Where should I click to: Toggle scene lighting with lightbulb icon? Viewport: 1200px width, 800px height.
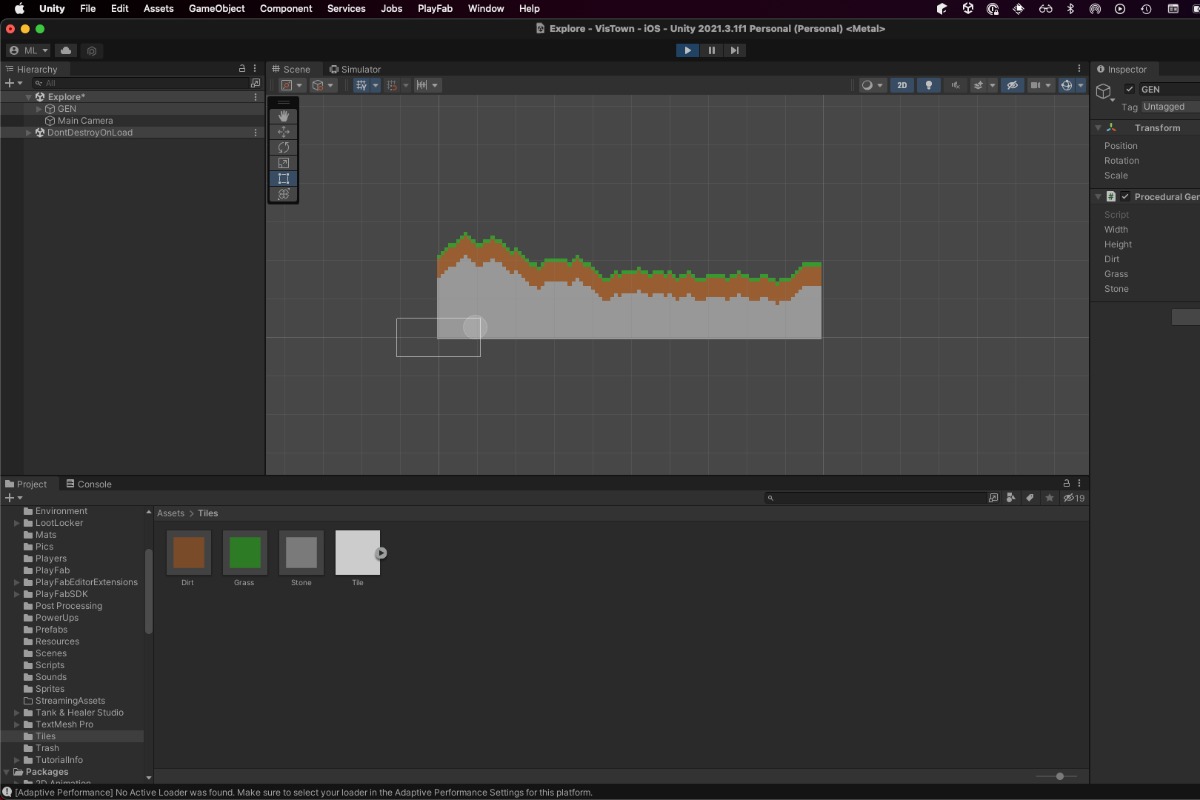coord(929,85)
